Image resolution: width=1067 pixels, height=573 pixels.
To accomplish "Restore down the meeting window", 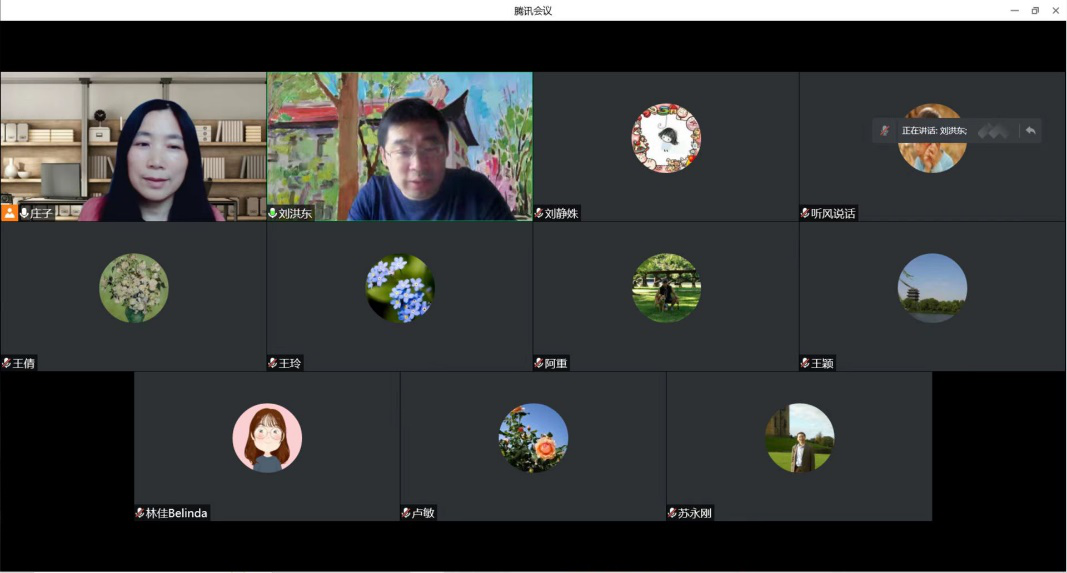I will (1035, 10).
